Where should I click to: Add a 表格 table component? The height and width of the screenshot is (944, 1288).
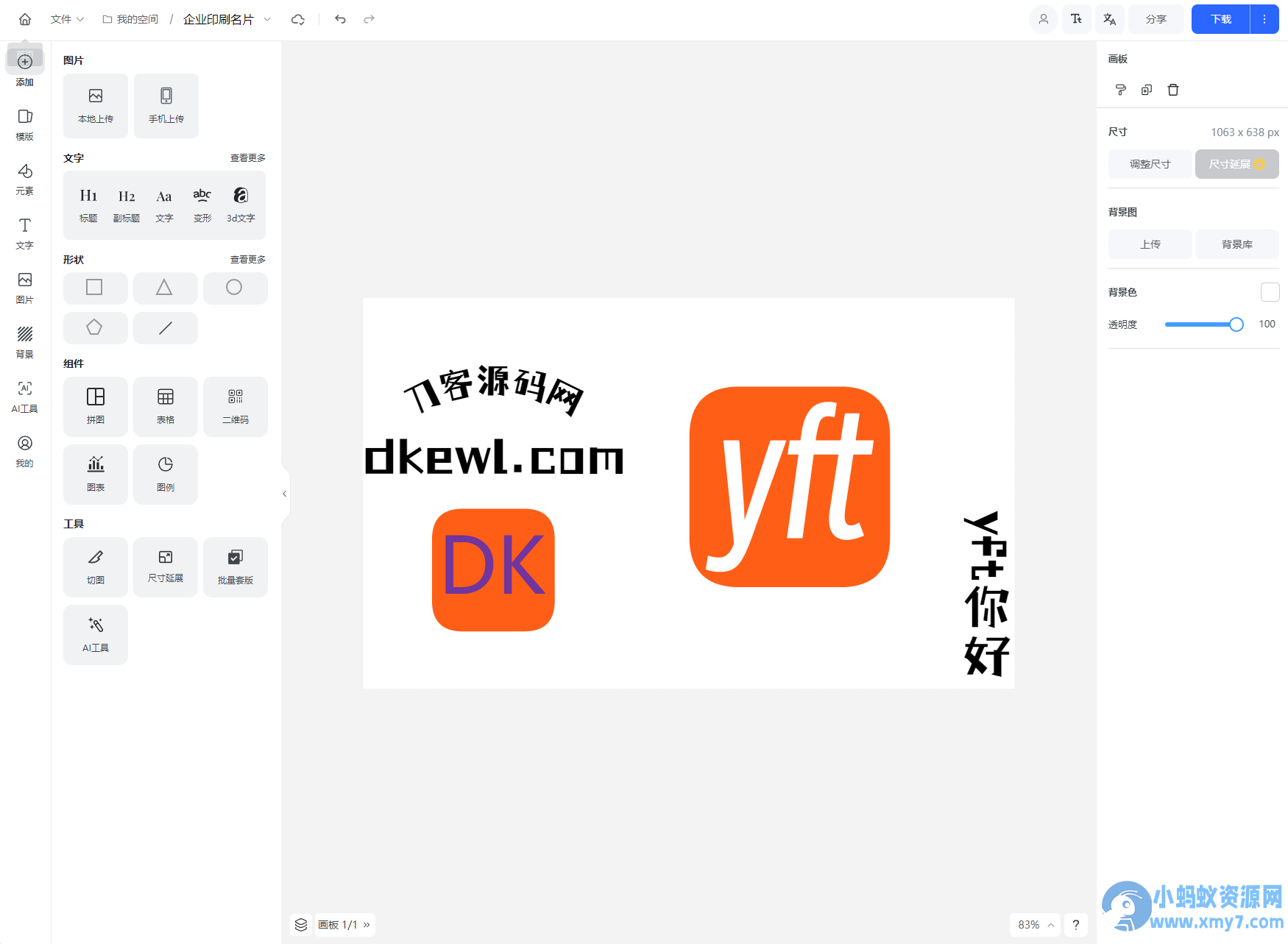click(x=166, y=406)
